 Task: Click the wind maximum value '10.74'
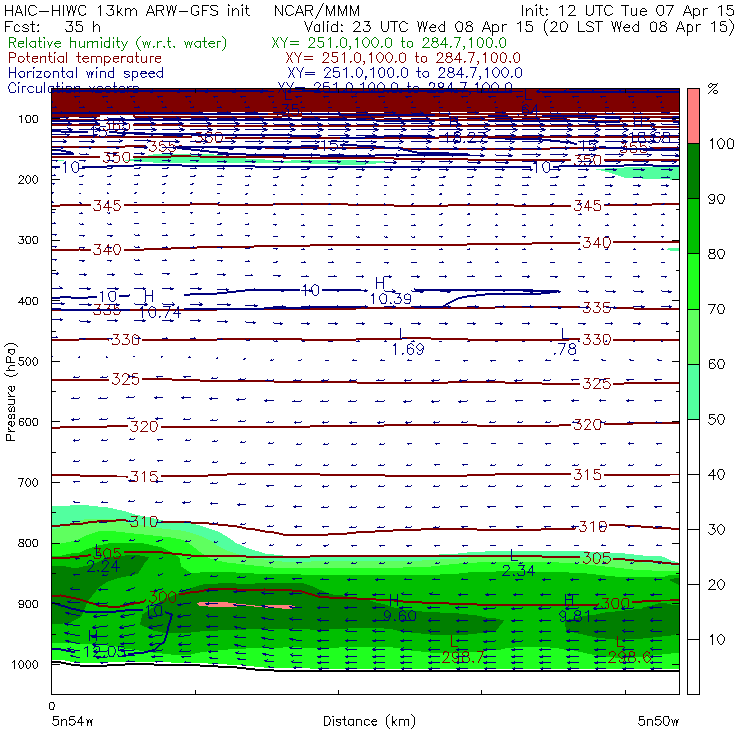(x=160, y=312)
